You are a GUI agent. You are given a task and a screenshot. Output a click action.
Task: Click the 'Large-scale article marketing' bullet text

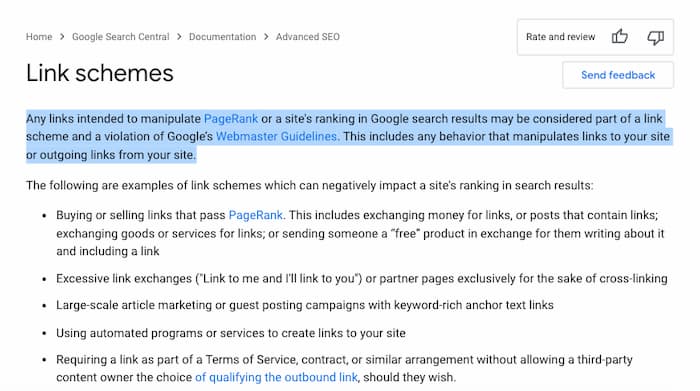point(305,305)
